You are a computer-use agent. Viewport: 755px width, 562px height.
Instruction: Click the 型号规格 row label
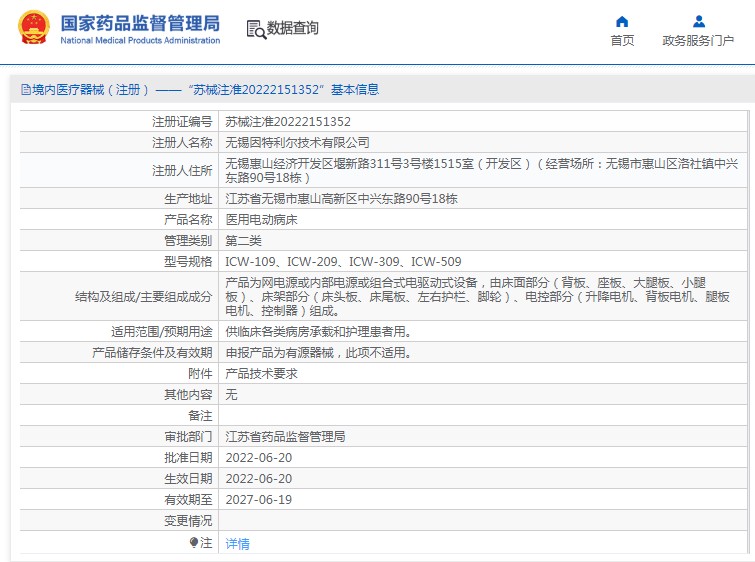point(188,261)
